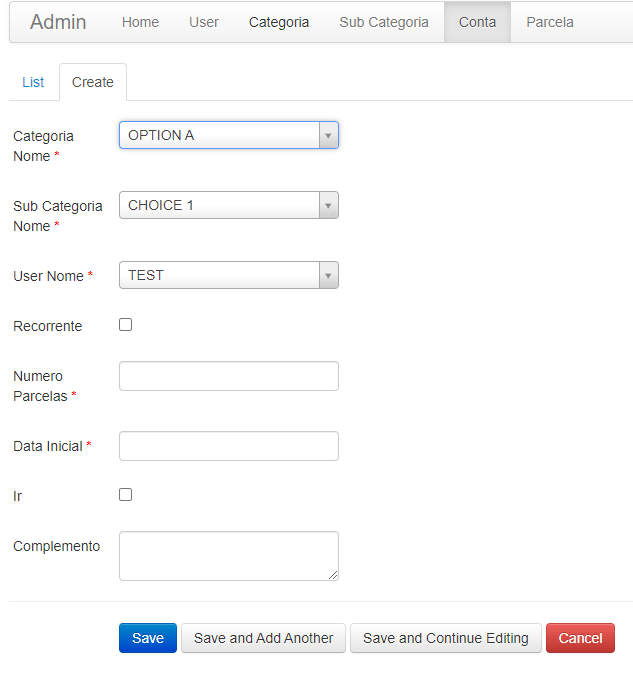The height and width of the screenshot is (673, 633).
Task: Click the blue Save button
Action: click(148, 638)
